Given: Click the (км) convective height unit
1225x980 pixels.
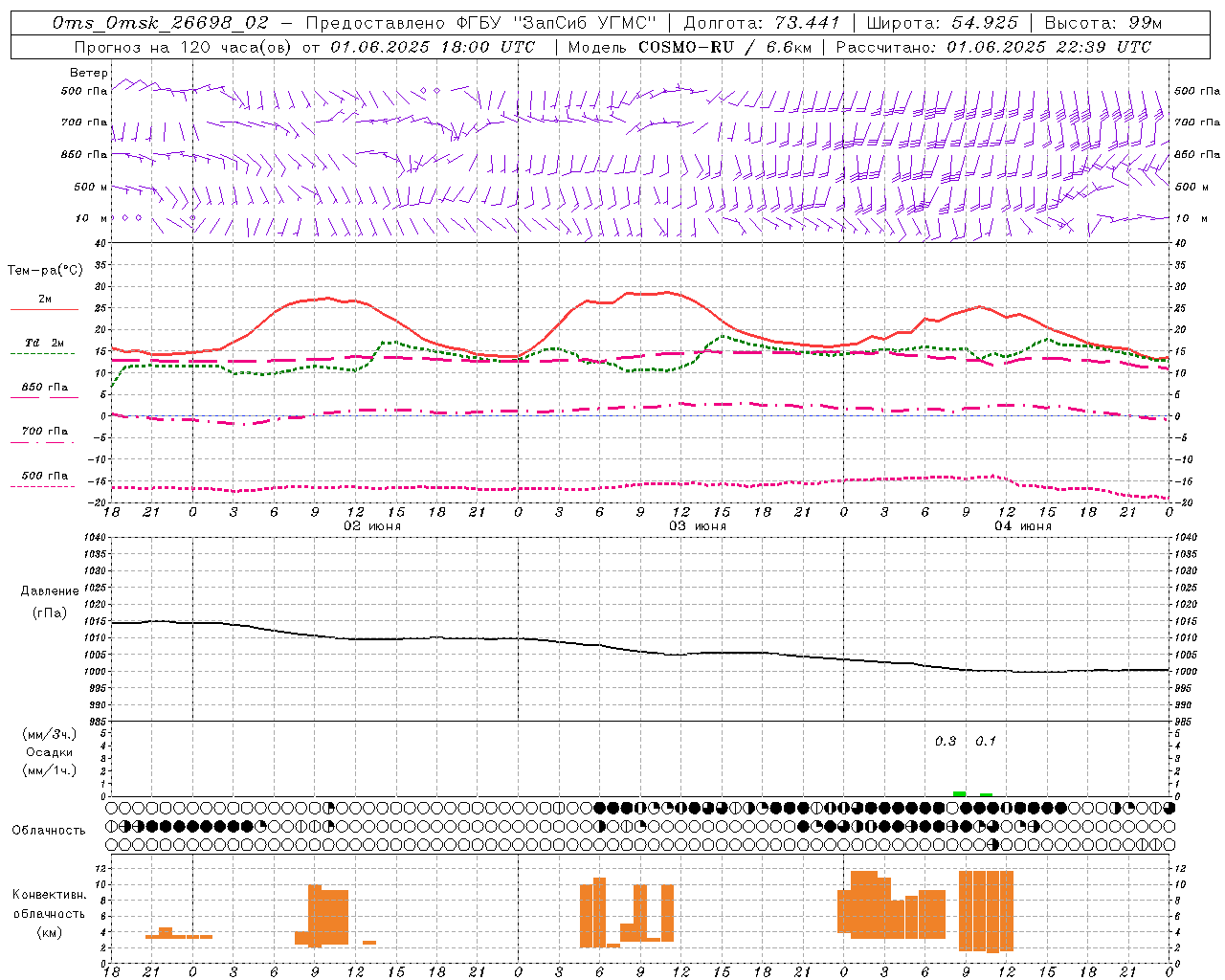Looking at the screenshot, I should (x=50, y=932).
